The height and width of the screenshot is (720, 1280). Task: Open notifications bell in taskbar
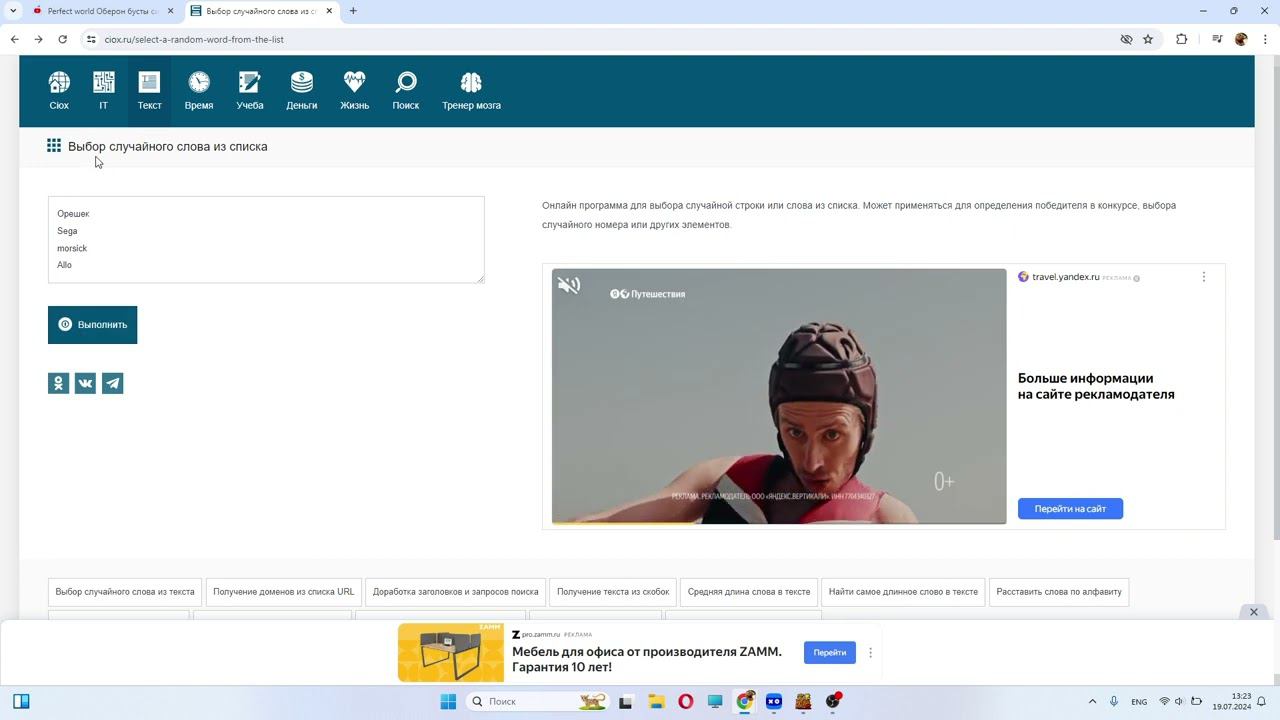[1262, 702]
